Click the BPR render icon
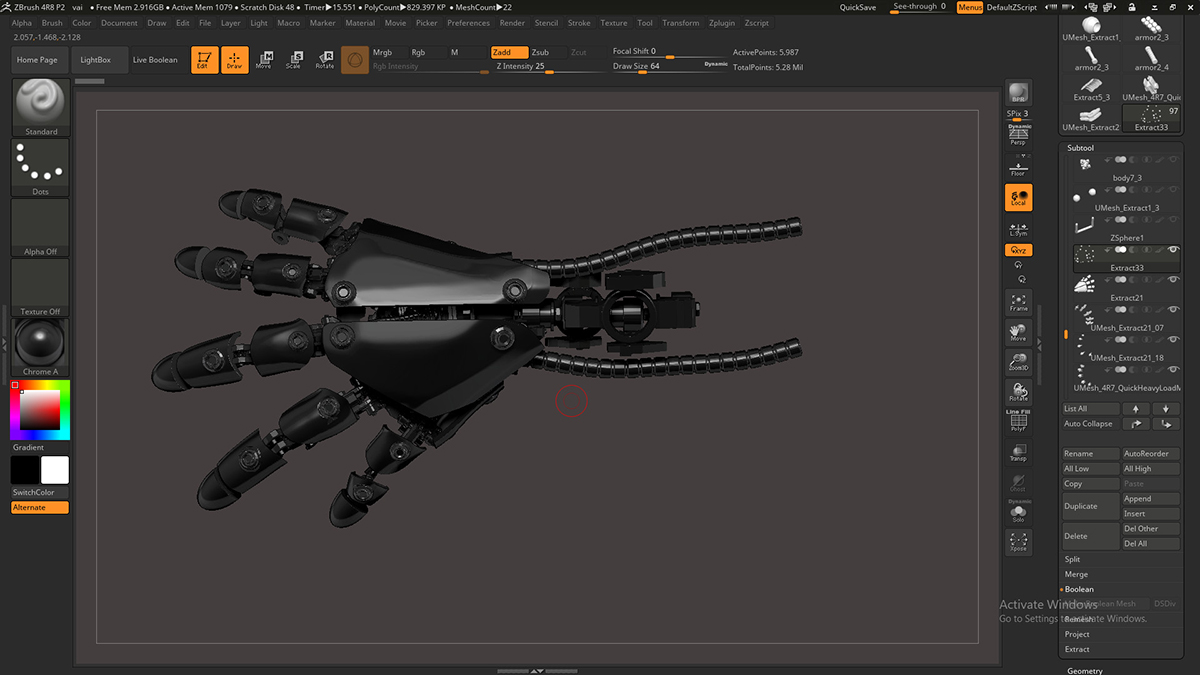 click(x=1018, y=93)
